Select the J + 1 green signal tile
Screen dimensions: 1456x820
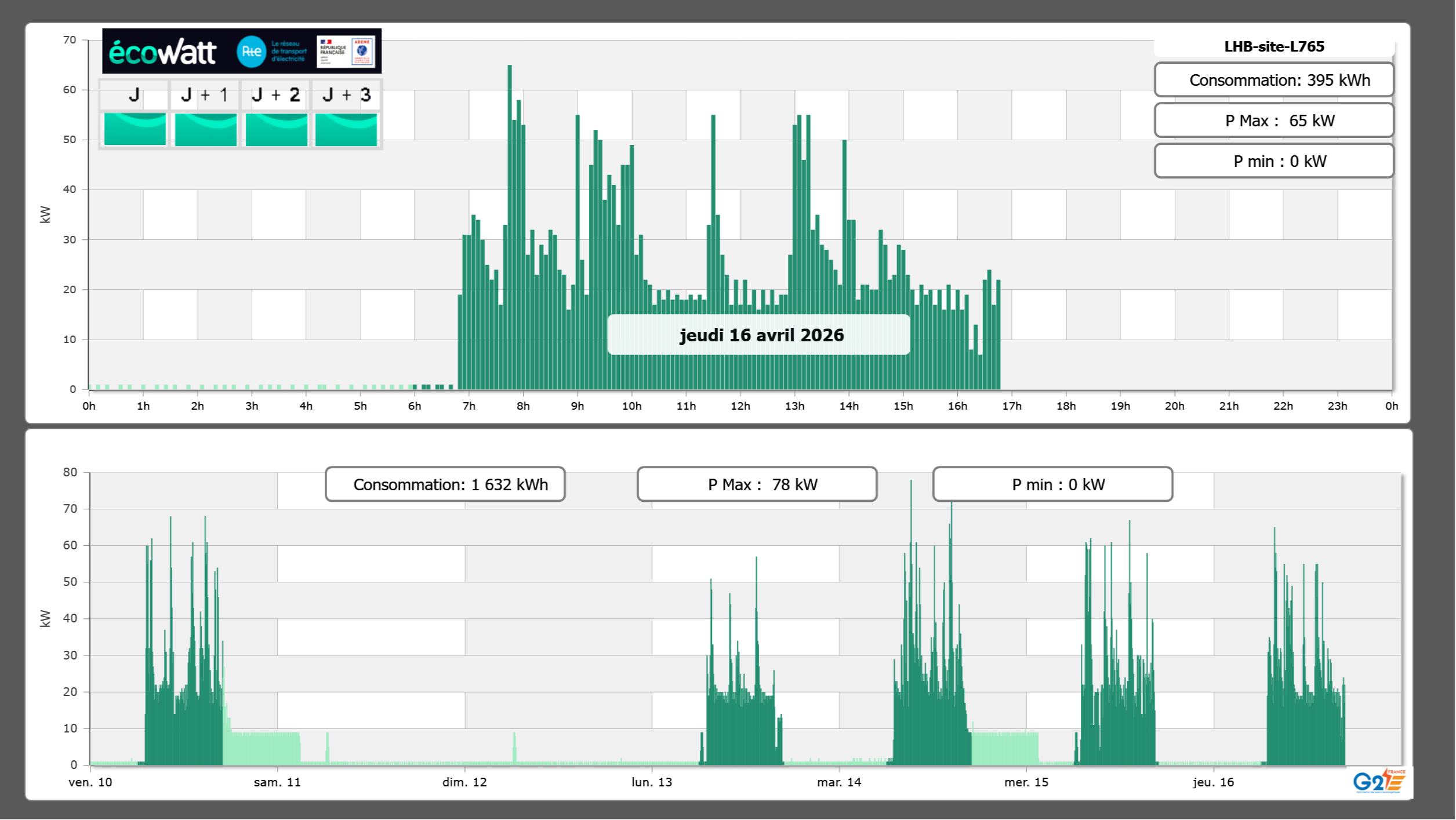click(205, 129)
